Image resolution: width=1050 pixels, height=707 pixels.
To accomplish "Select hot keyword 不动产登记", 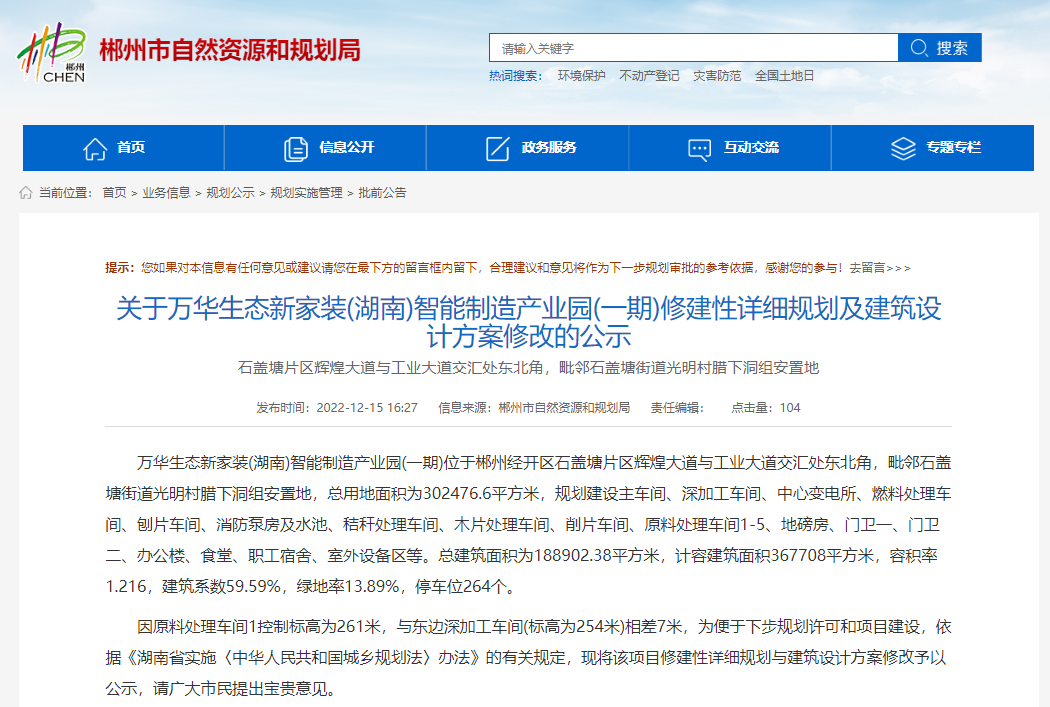I will pos(649,76).
